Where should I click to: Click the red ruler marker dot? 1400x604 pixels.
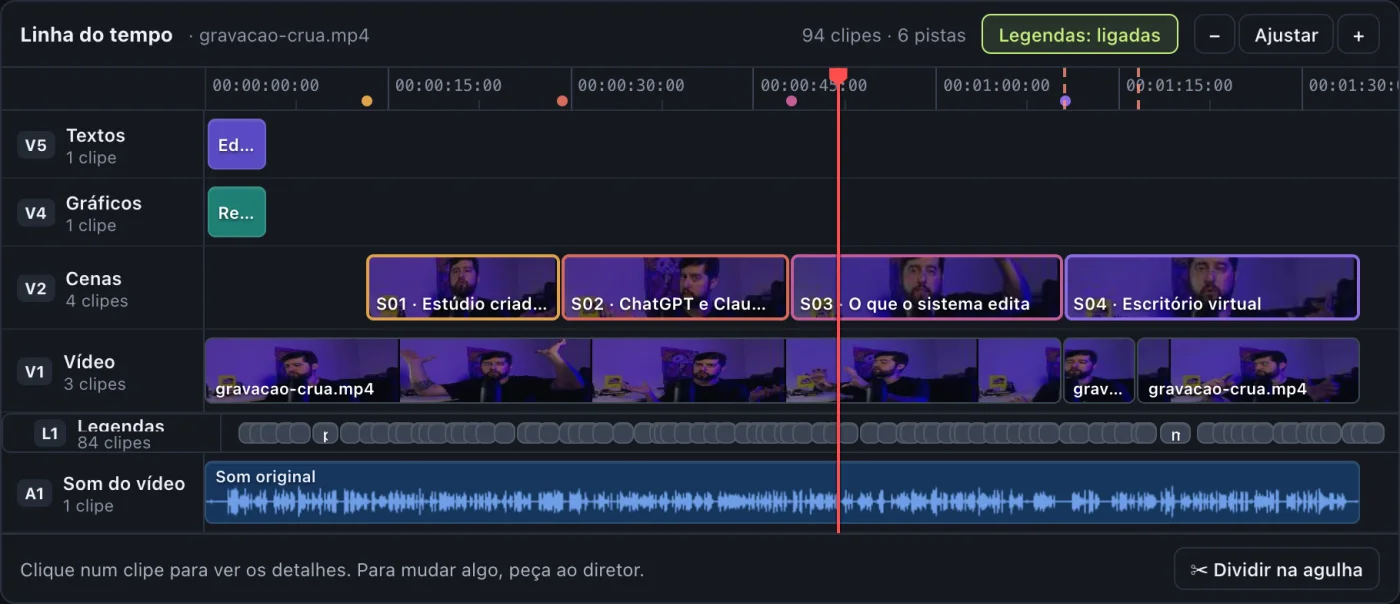[x=562, y=101]
